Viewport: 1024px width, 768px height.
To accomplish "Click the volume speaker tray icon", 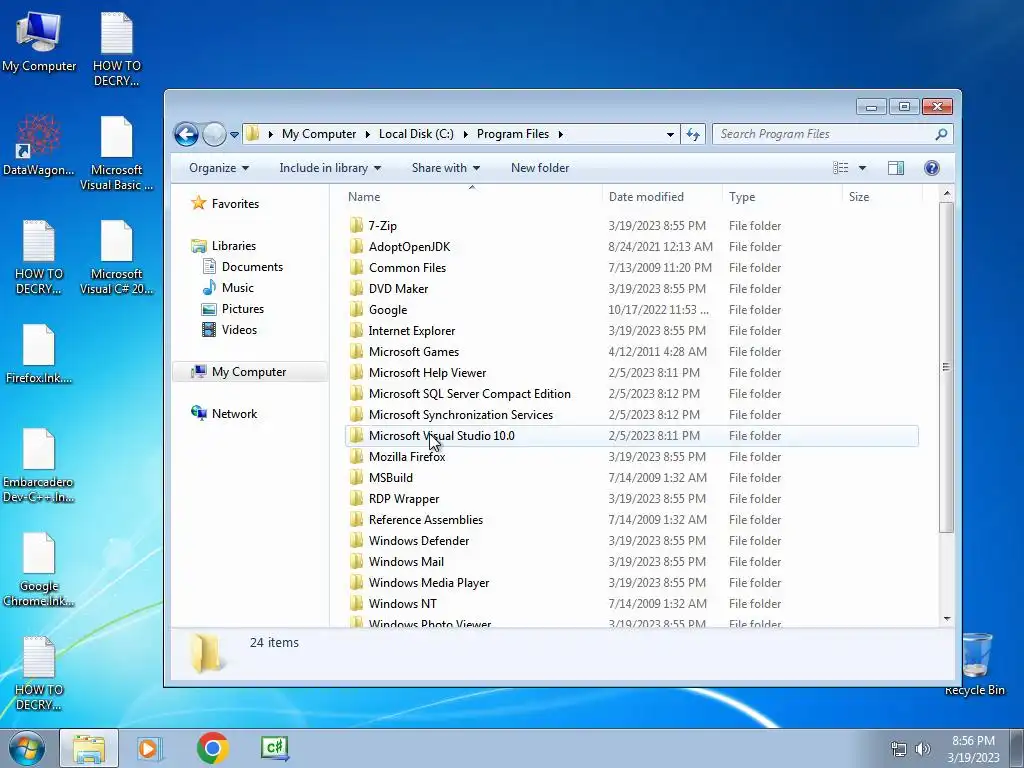I will point(922,748).
